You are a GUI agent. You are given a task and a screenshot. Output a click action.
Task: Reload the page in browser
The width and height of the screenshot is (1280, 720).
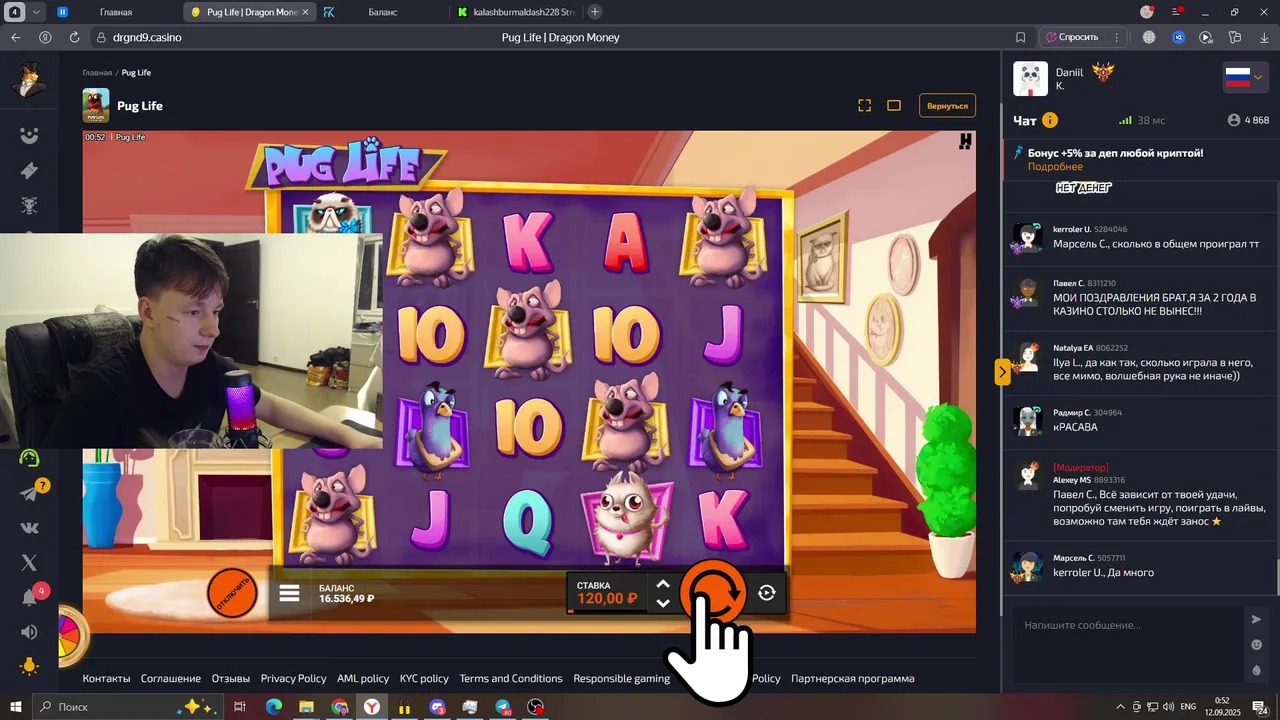(x=74, y=37)
